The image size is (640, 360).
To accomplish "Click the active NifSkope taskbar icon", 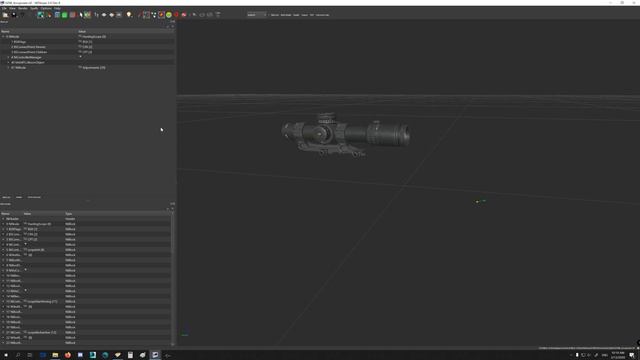I will point(155,355).
